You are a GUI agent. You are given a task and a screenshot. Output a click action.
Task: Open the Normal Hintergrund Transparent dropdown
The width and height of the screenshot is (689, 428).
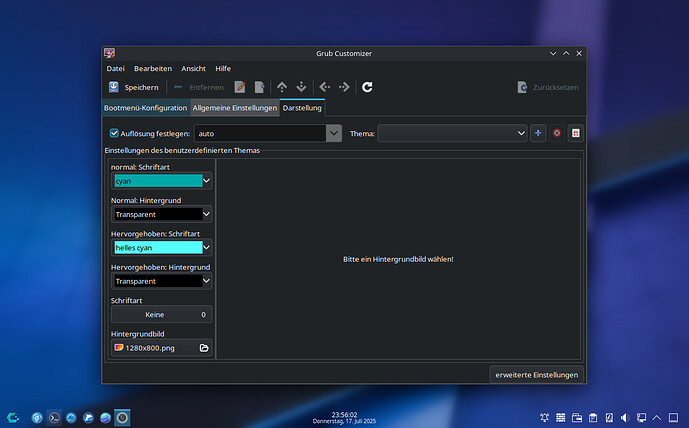[161, 214]
